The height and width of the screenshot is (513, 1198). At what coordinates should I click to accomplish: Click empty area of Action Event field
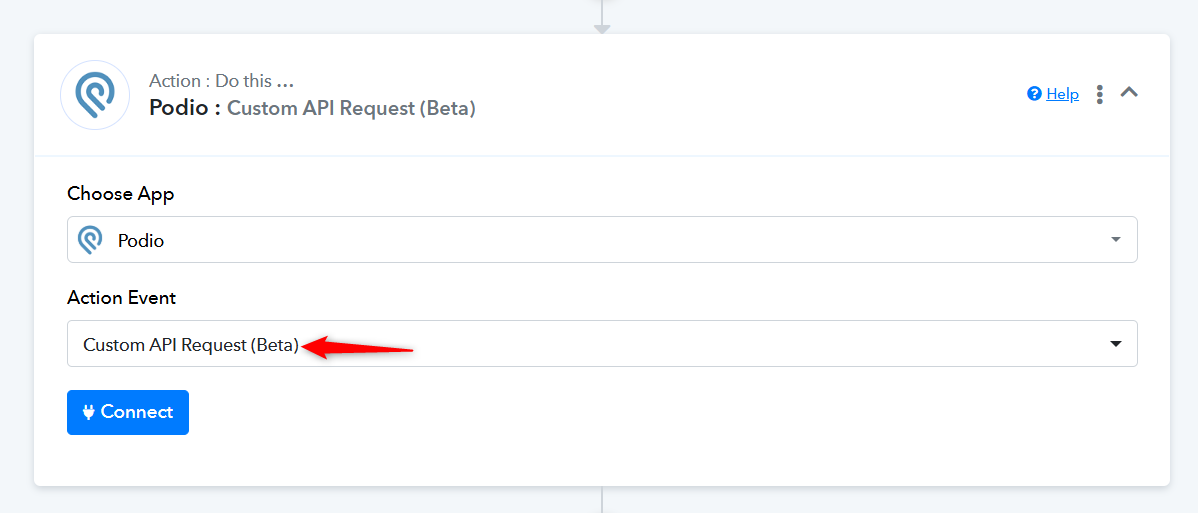(x=726, y=343)
